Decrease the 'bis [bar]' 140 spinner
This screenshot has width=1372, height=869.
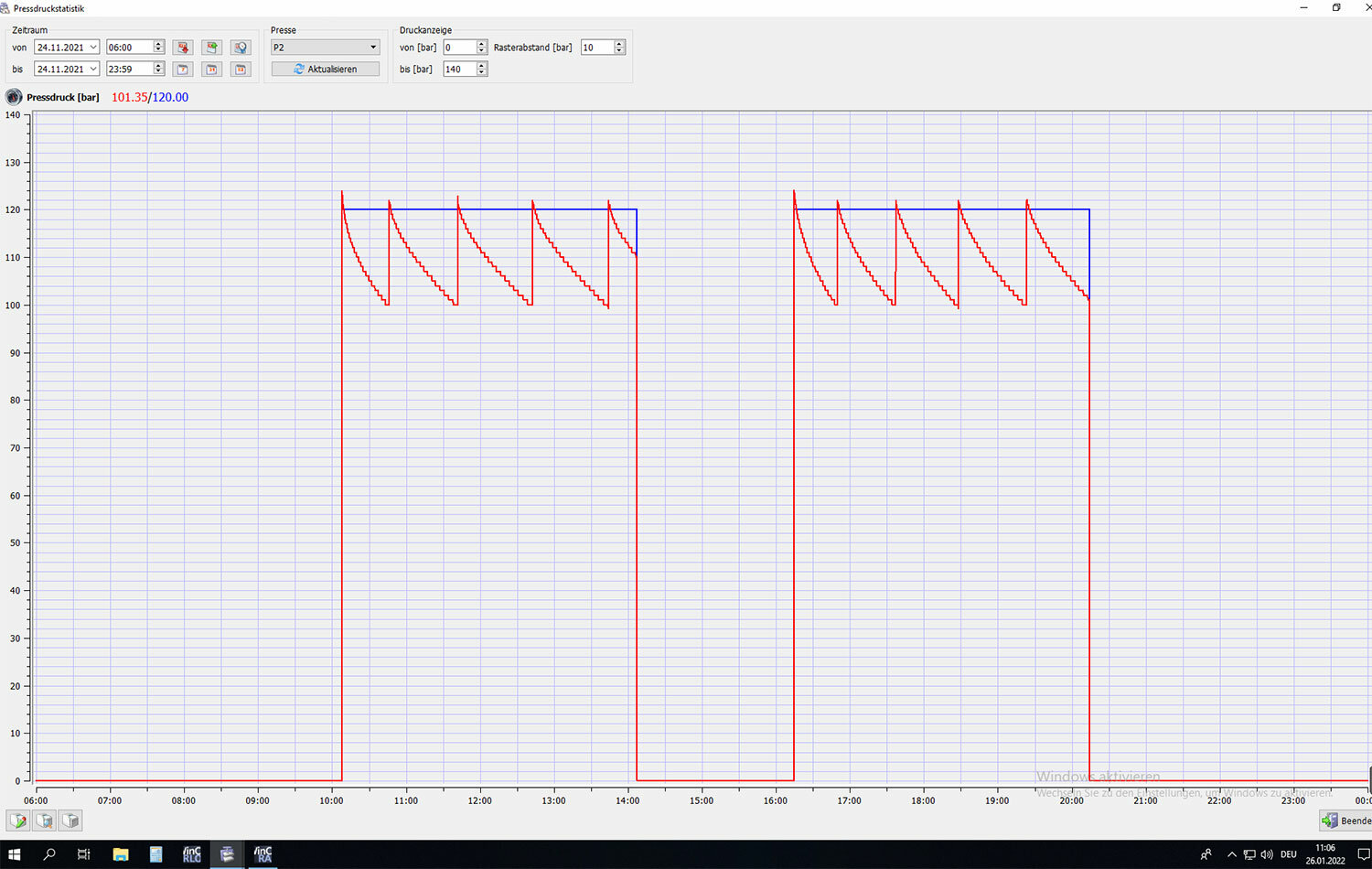(482, 72)
